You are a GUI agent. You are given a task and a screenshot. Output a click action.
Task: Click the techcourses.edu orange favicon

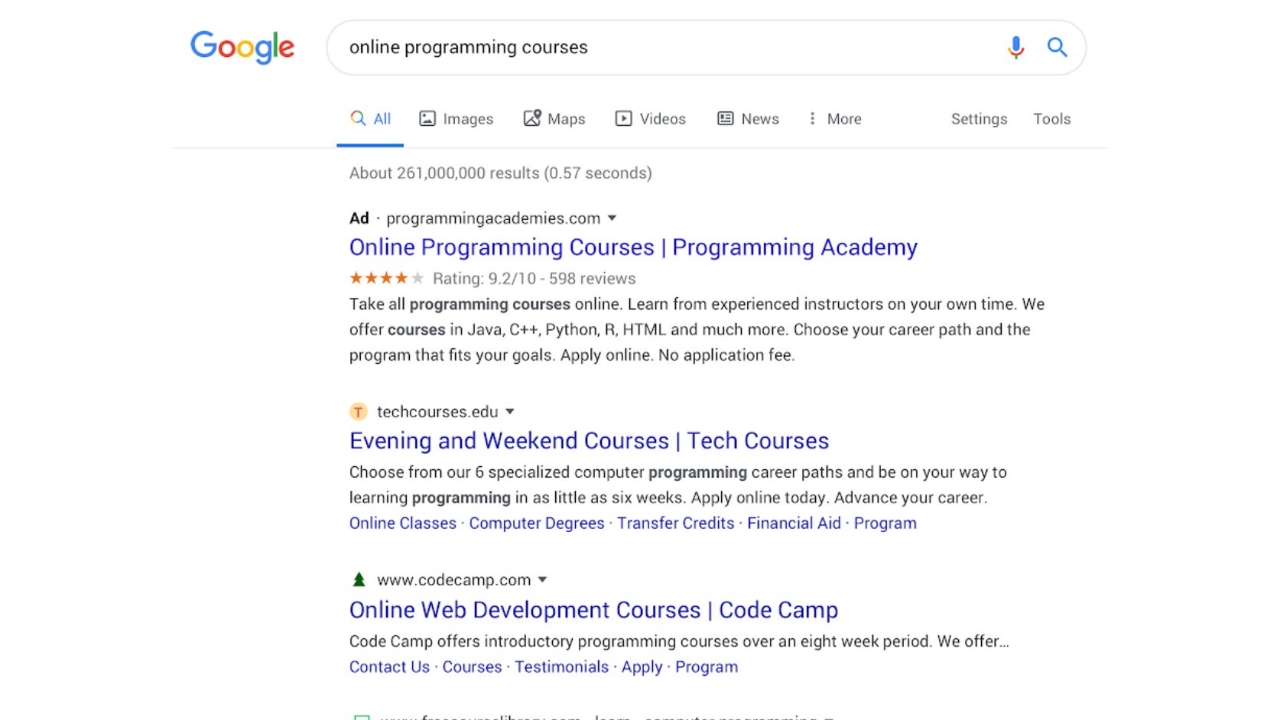tap(358, 412)
